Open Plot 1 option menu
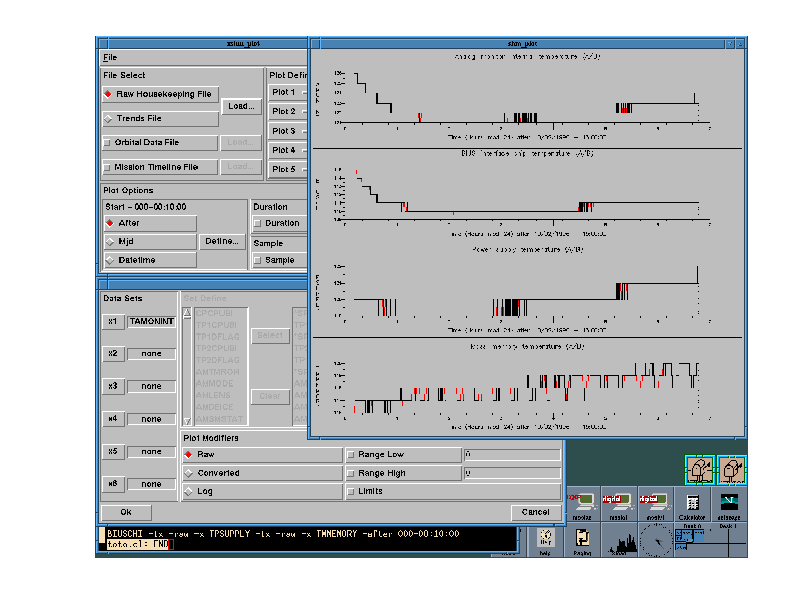Viewport: 792px width, 612px height. [x=287, y=92]
